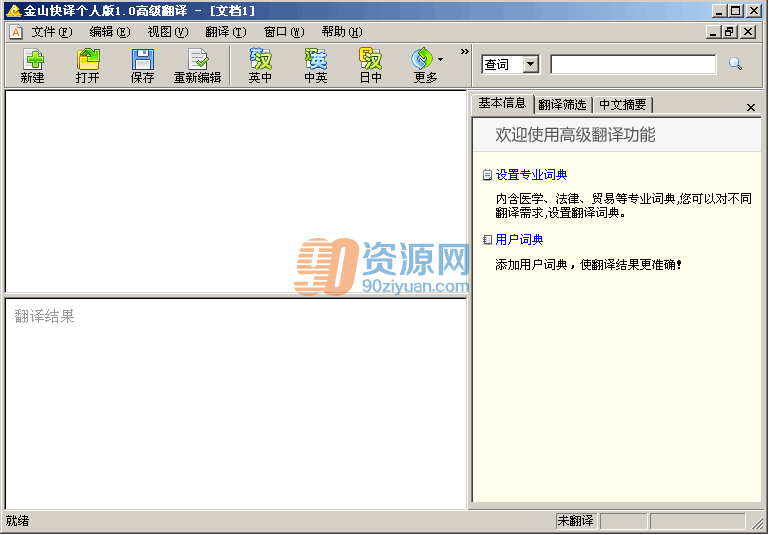This screenshot has height=535, width=769.
Task: Open the 翻译(T) menu
Action: pyautogui.click(x=226, y=32)
